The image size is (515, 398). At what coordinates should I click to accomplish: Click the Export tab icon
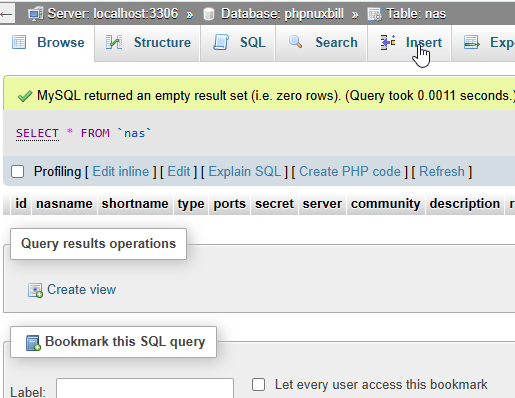point(472,42)
